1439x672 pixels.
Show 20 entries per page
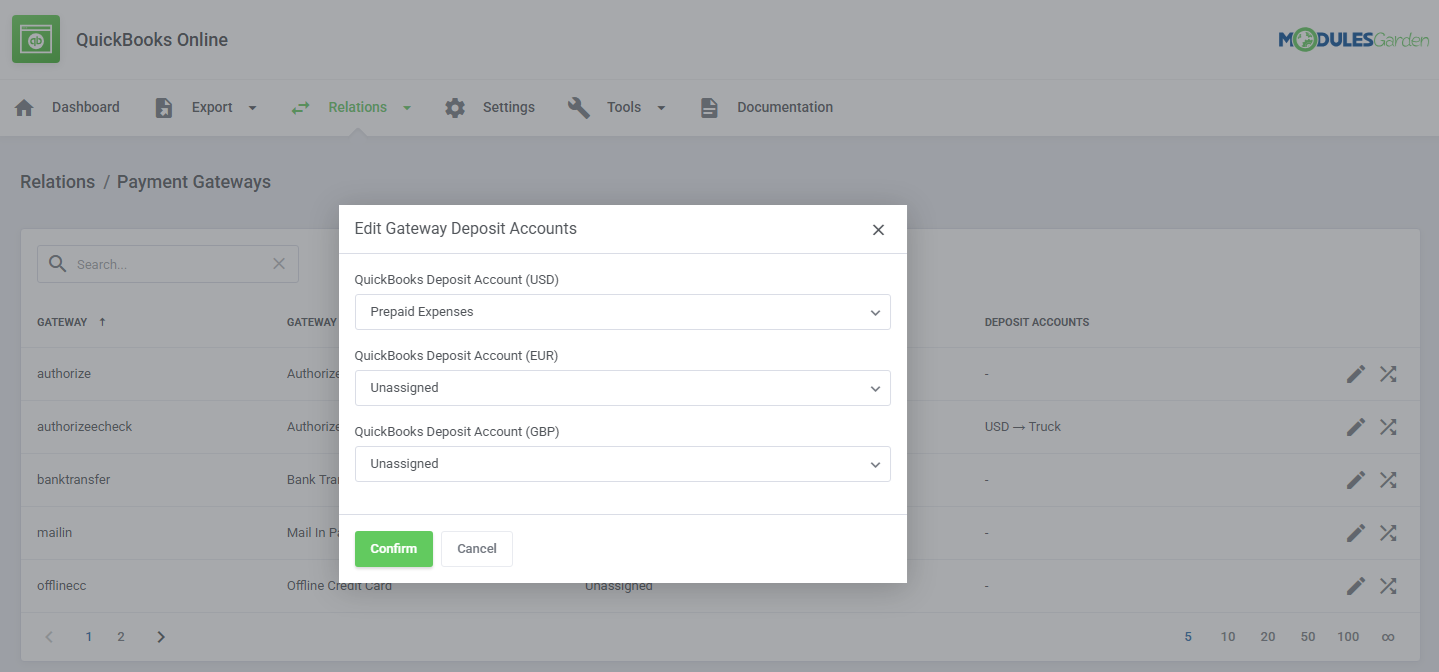(x=1268, y=637)
